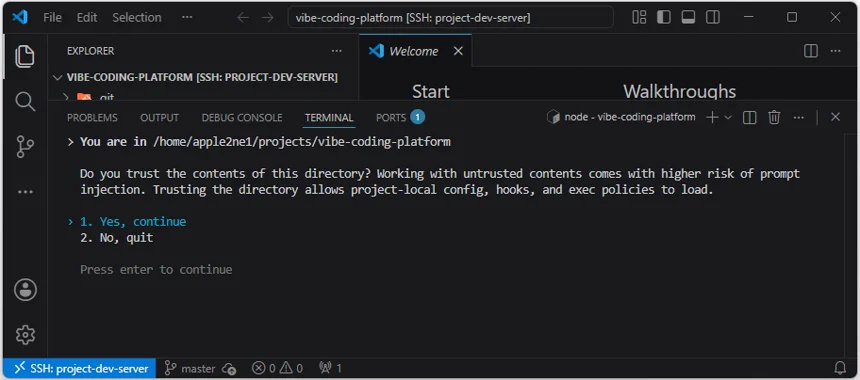The height and width of the screenshot is (380, 860).
Task: Open the terminal launch profile dropdown
Action: coord(728,117)
